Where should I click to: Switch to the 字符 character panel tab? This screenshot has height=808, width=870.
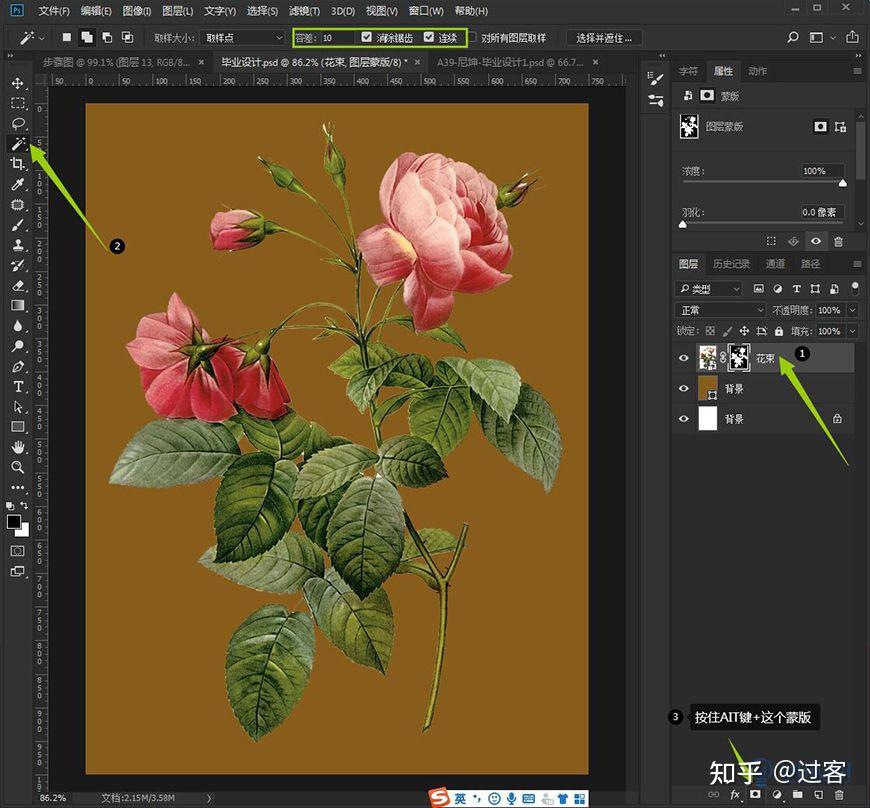point(688,71)
